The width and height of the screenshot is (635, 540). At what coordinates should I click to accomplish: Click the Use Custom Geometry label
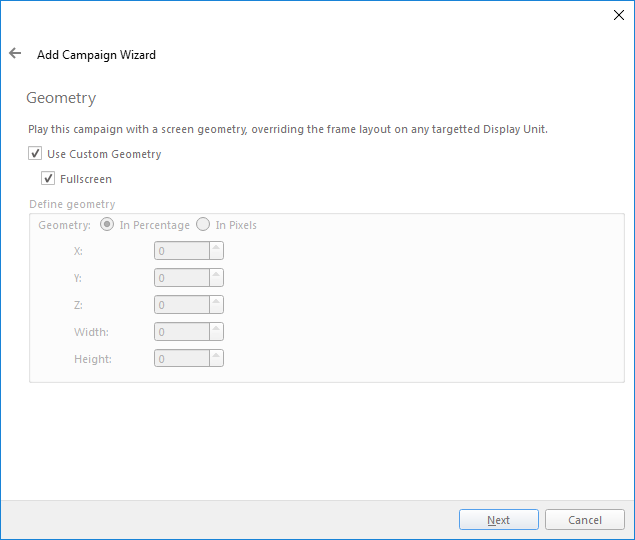104,154
